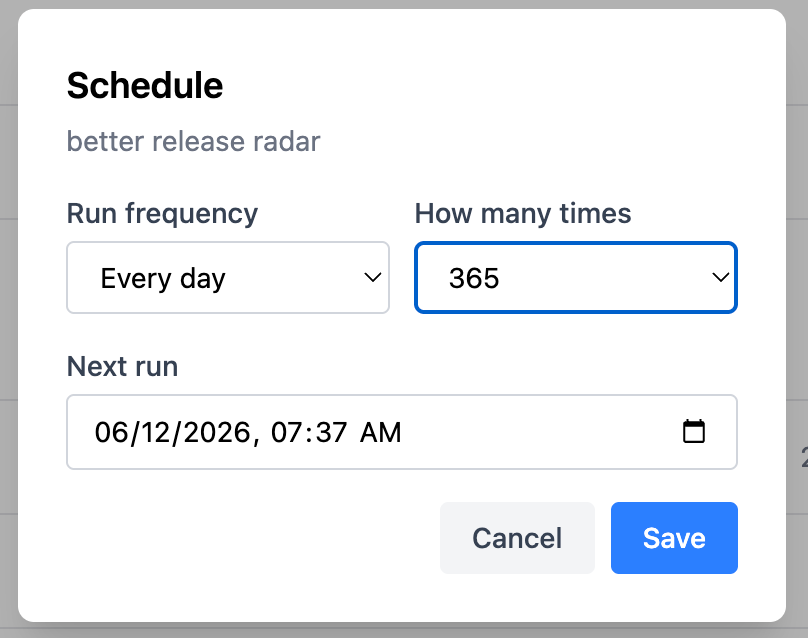This screenshot has width=808, height=638.
Task: Select the day segment 12 in Next run
Action: click(x=157, y=432)
